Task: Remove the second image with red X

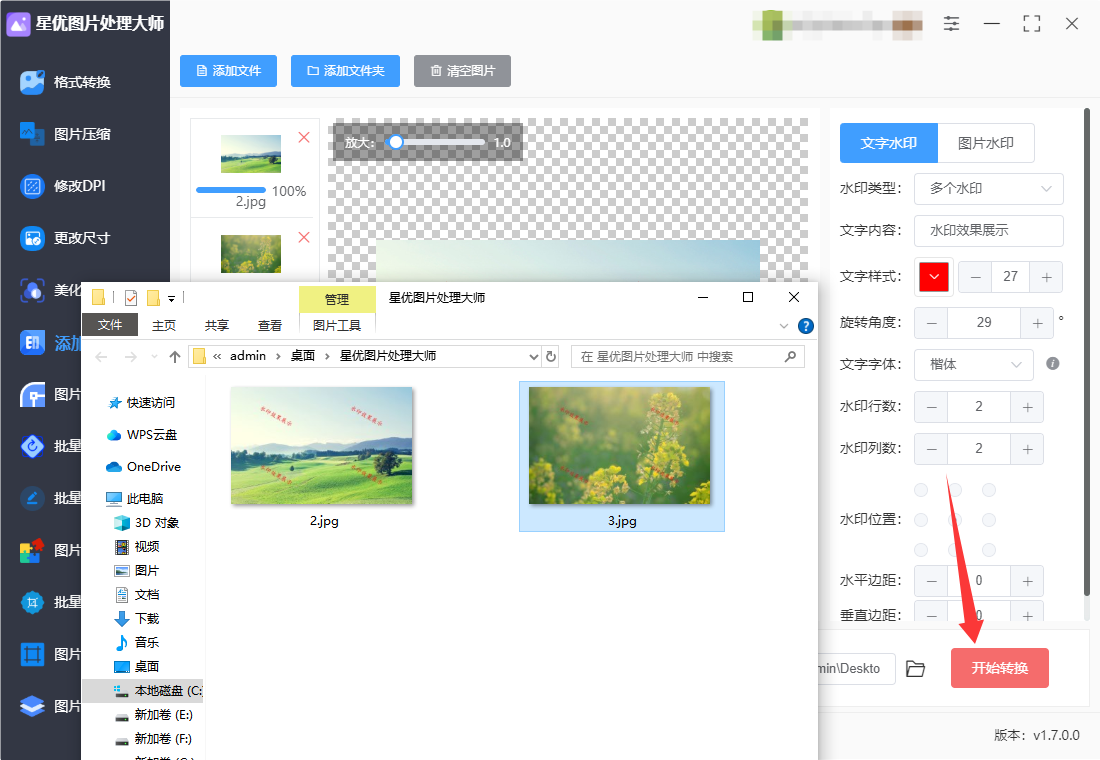Action: [304, 237]
